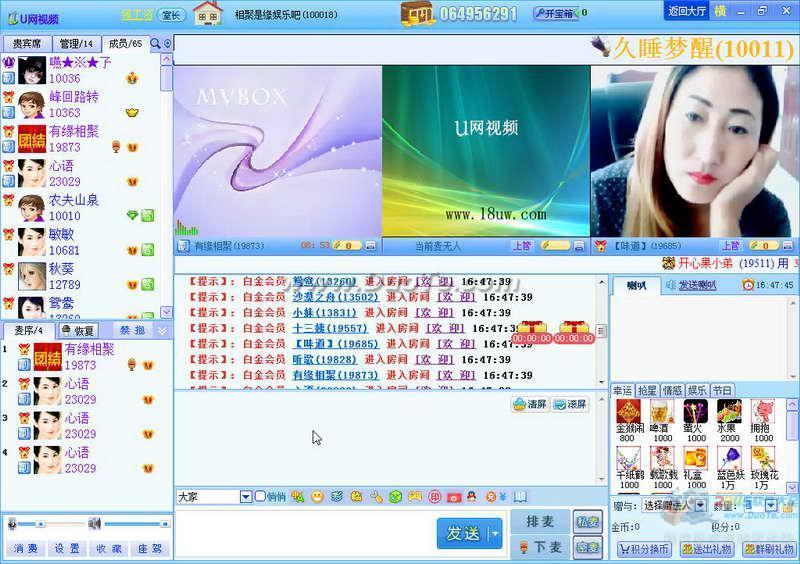This screenshot has height=564, width=800.
Task: Click the speaker volume icon
Action: click(94, 524)
